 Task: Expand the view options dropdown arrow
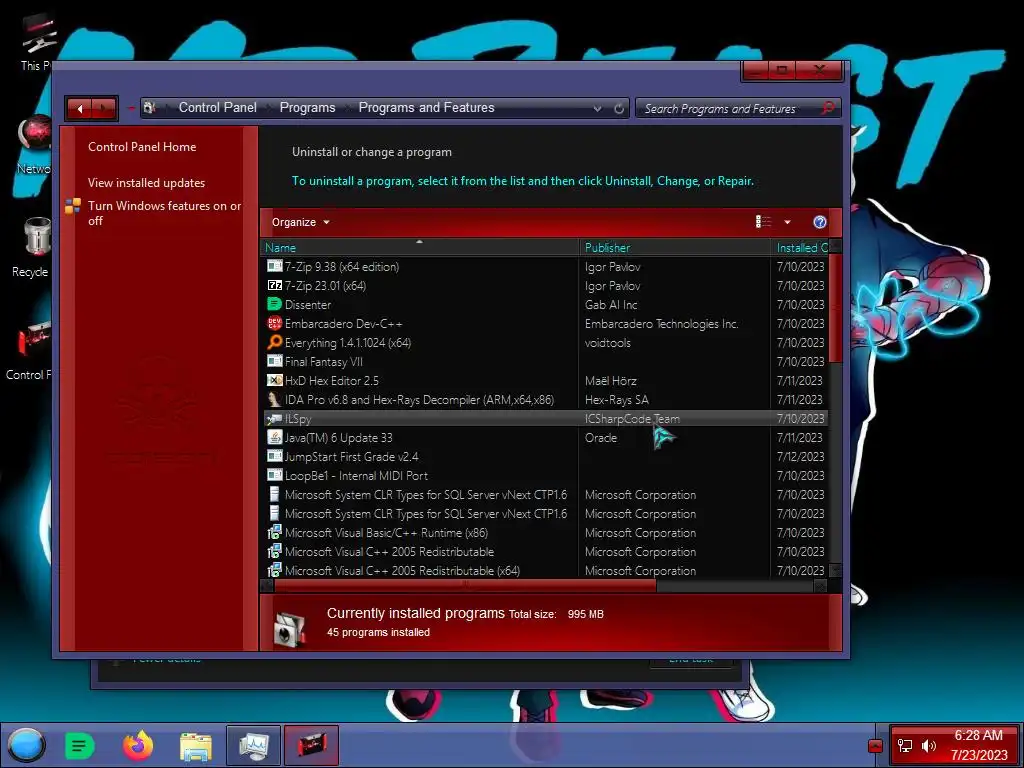[x=788, y=222]
